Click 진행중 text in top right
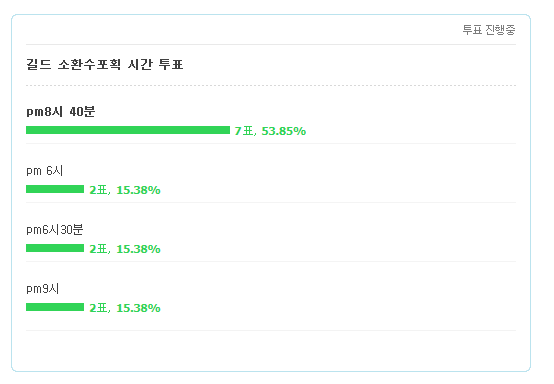 (x=500, y=30)
